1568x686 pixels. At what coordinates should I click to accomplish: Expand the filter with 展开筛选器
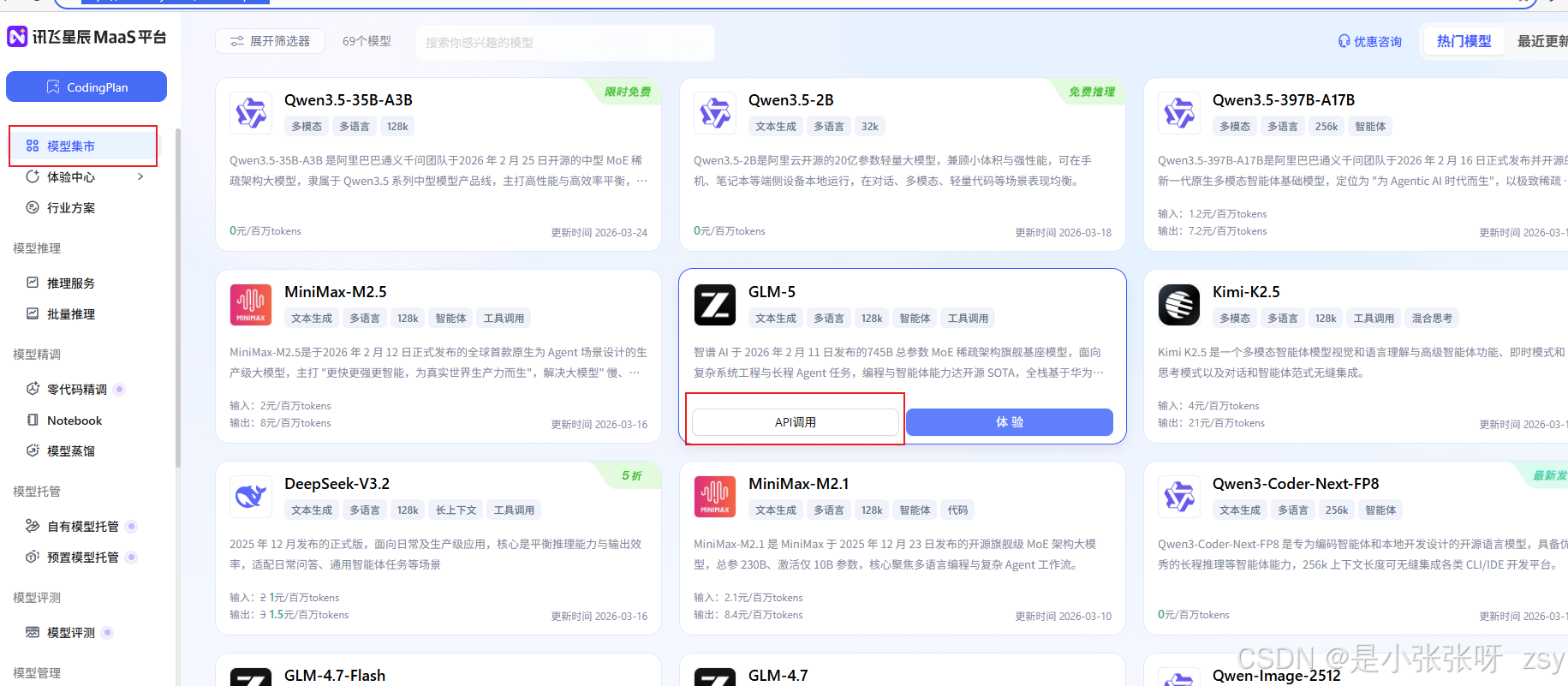click(x=270, y=41)
